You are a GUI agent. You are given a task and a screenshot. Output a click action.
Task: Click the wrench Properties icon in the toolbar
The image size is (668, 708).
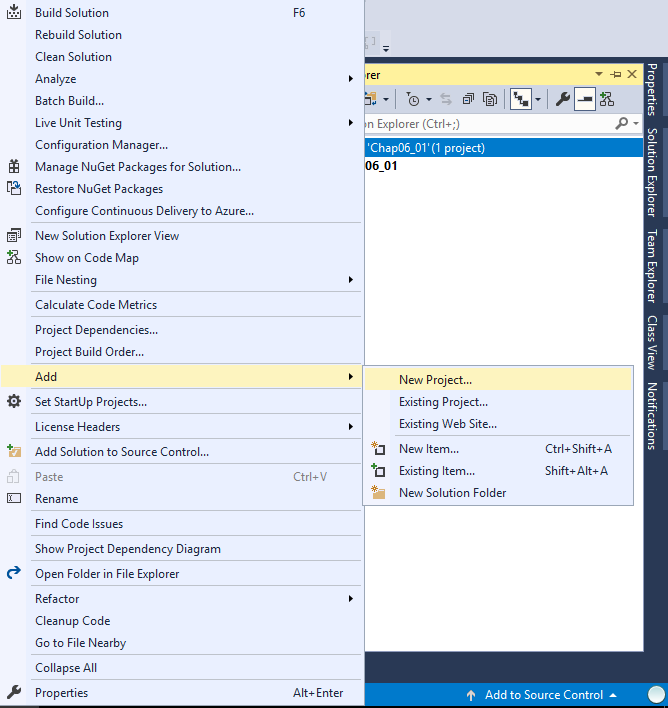(x=563, y=99)
